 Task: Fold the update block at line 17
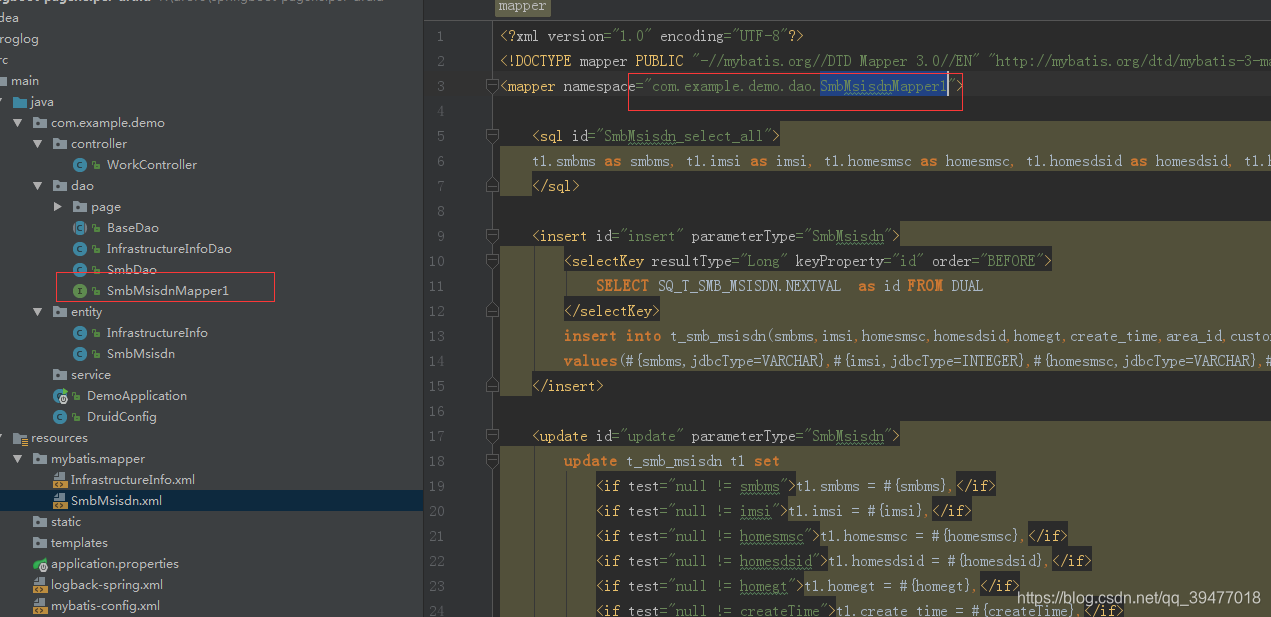492,436
